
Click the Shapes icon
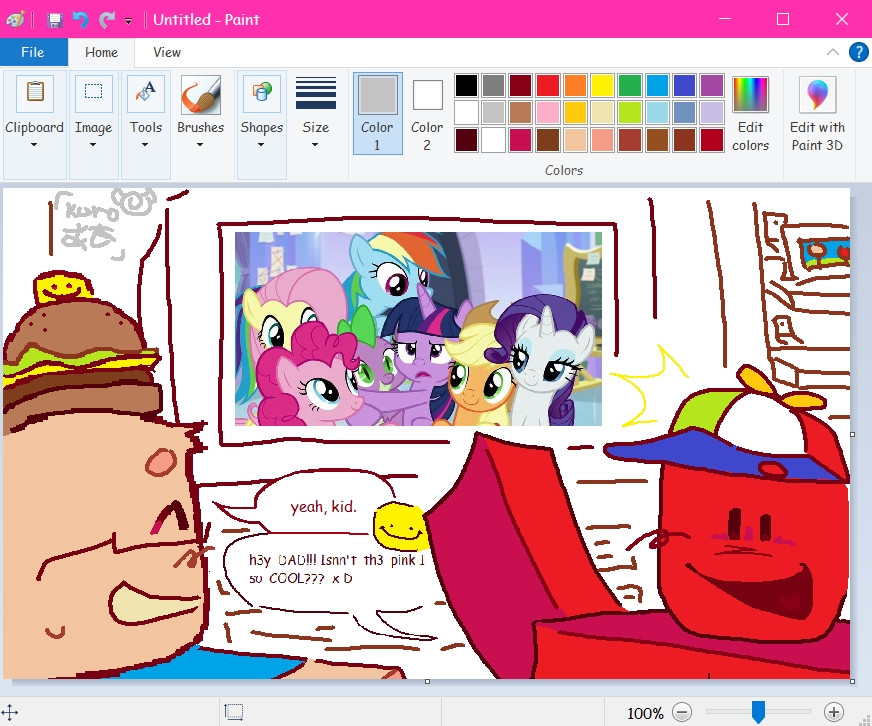[x=262, y=92]
